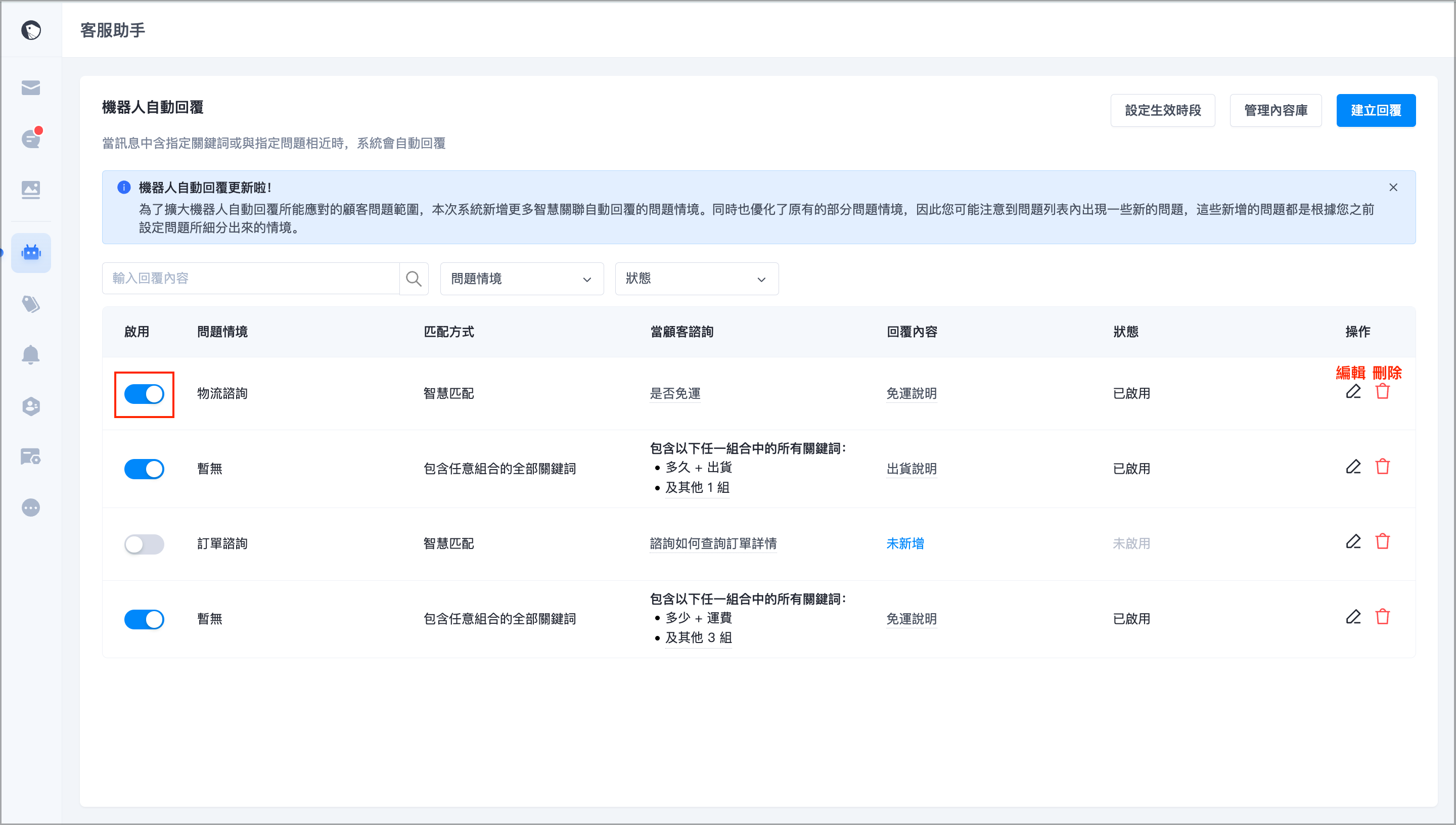
Task: Open 免運說明 reply in the 運費 row
Action: pyautogui.click(x=911, y=619)
